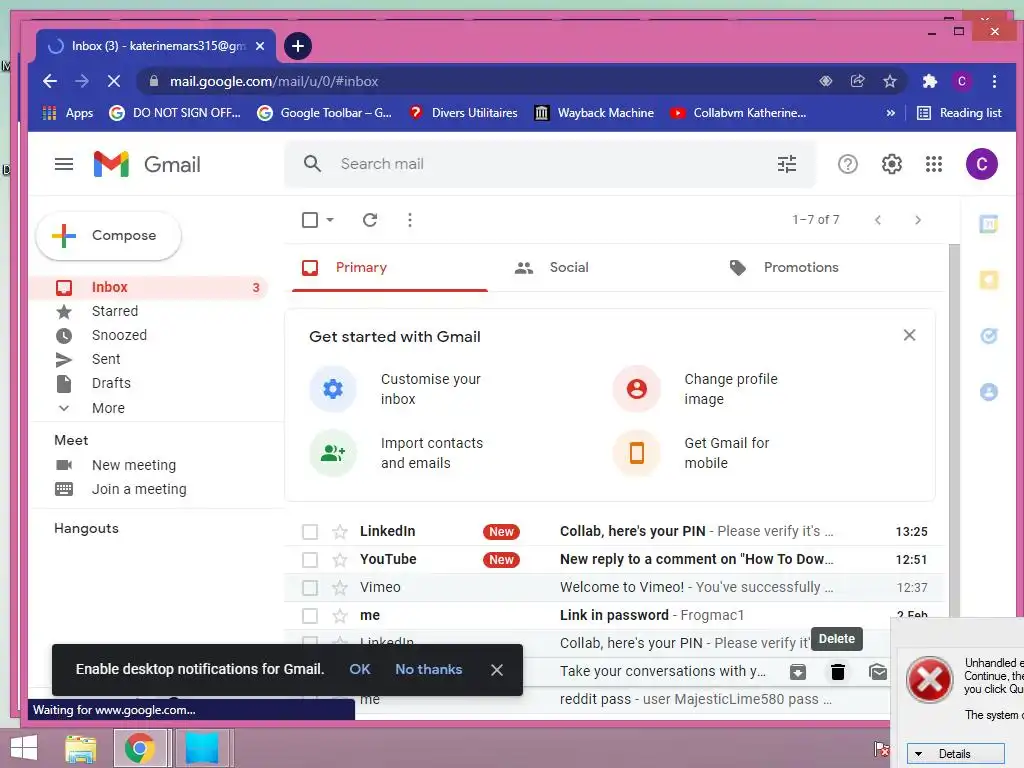Image resolution: width=1024 pixels, height=768 pixels.
Task: Click No thanks on notification prompt
Action: pos(428,669)
